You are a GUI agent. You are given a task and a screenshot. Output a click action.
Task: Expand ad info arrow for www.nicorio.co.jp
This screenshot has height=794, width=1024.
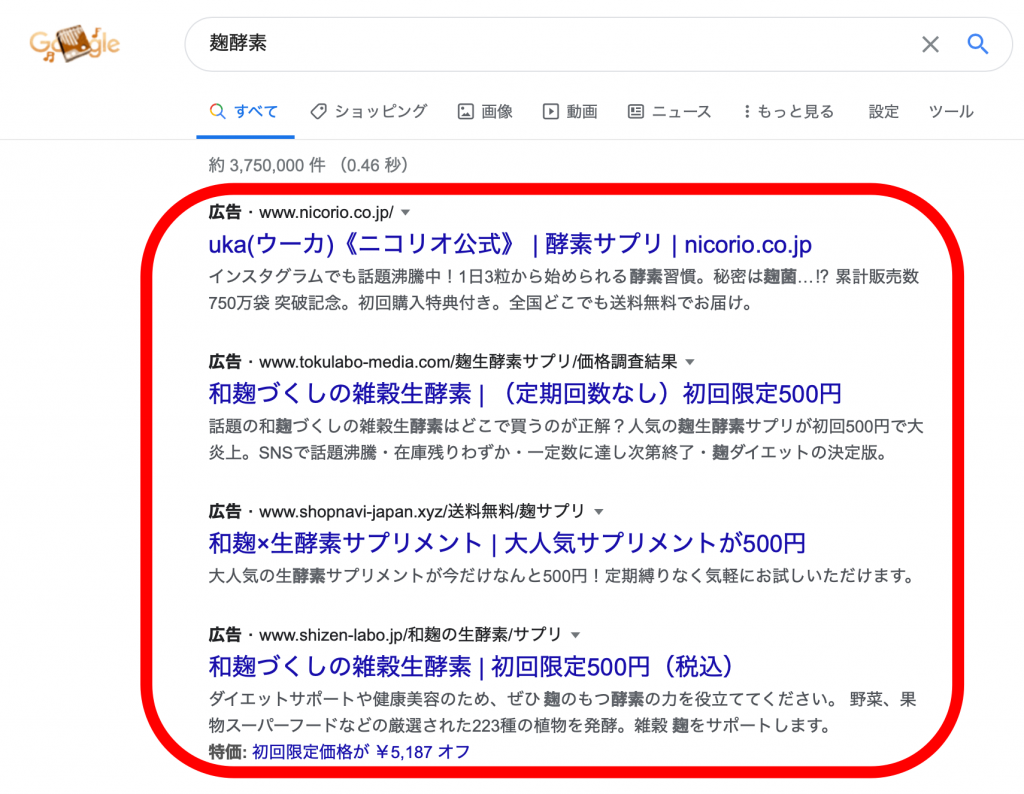[406, 212]
